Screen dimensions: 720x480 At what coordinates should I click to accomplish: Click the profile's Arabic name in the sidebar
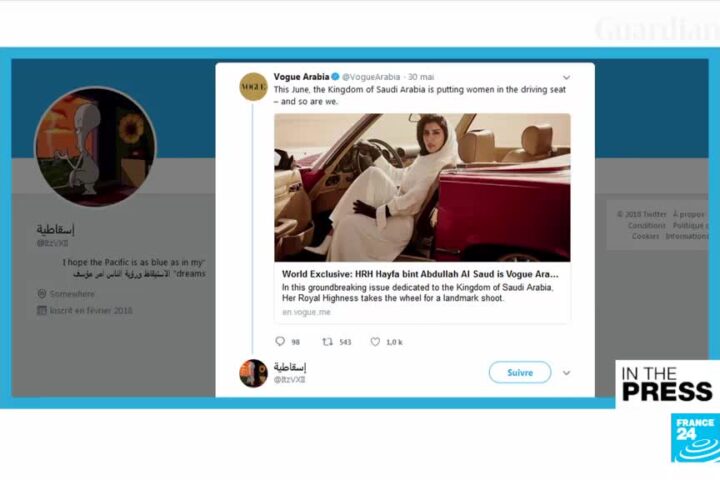click(x=56, y=229)
